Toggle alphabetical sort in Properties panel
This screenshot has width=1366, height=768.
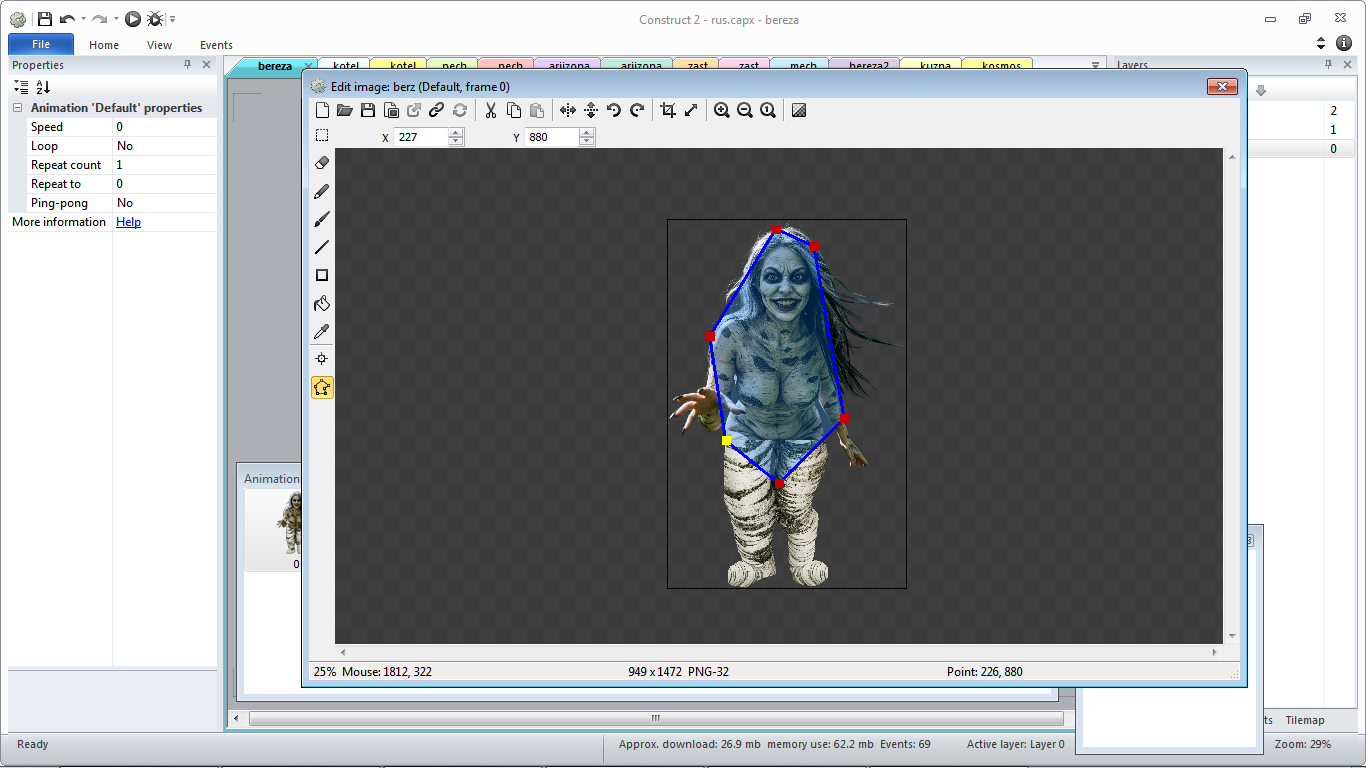point(43,87)
